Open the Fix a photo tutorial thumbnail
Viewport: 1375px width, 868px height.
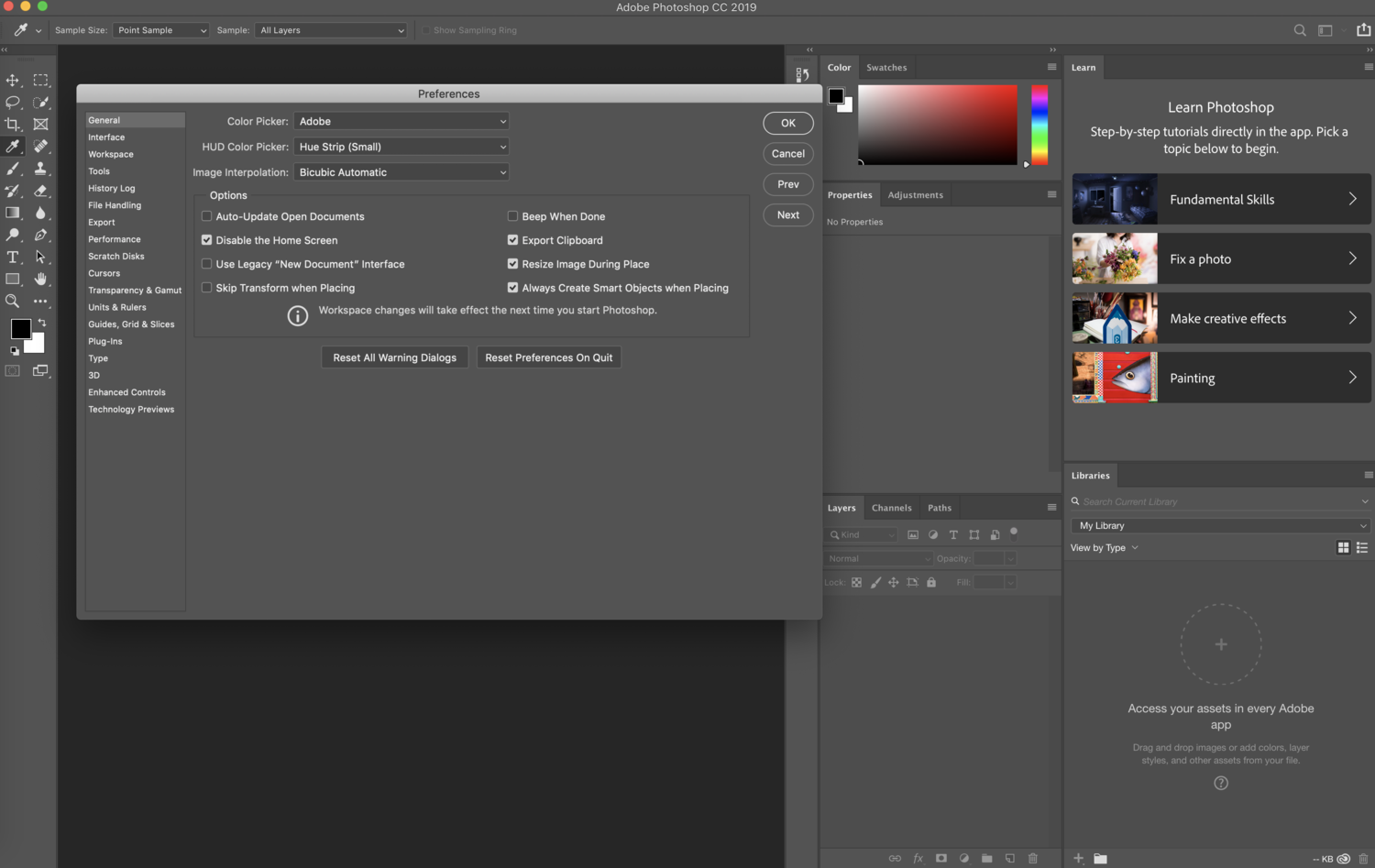1115,258
